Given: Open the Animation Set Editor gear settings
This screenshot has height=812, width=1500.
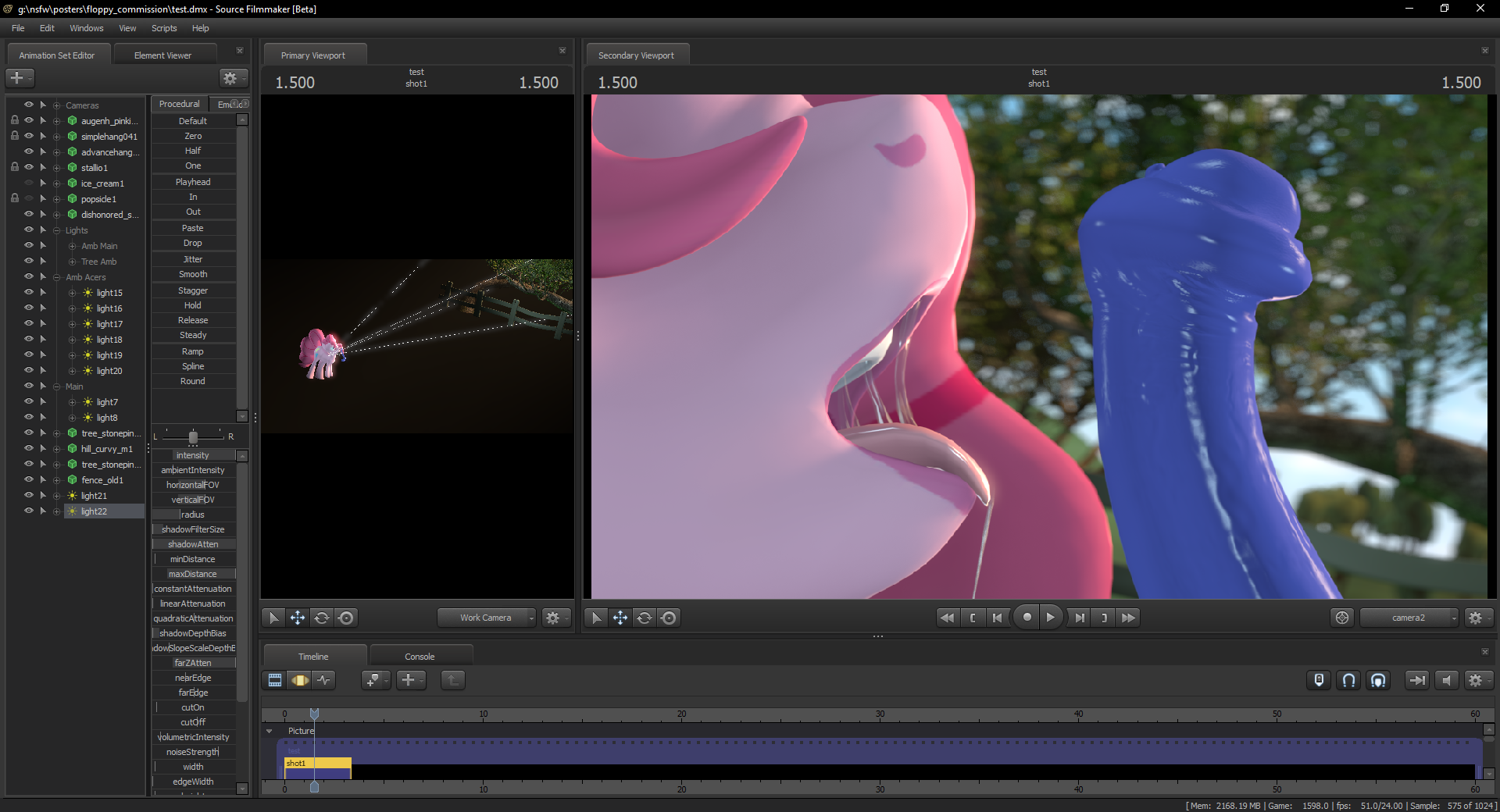Looking at the screenshot, I should click(x=233, y=78).
